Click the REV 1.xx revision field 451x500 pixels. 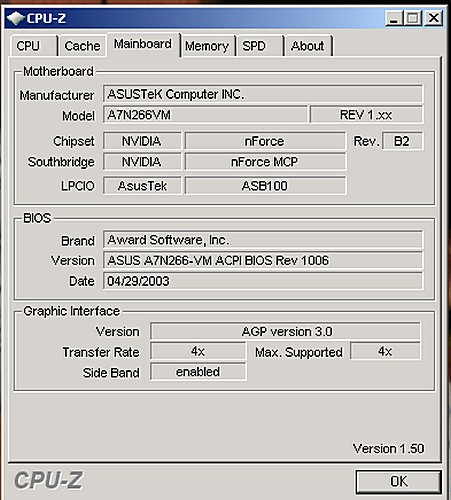pos(366,115)
